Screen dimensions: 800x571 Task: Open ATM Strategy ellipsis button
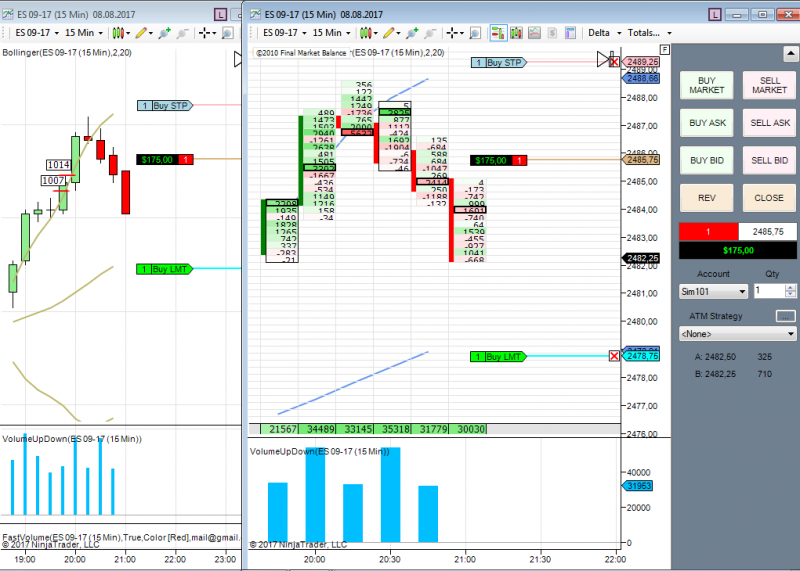pos(786,316)
